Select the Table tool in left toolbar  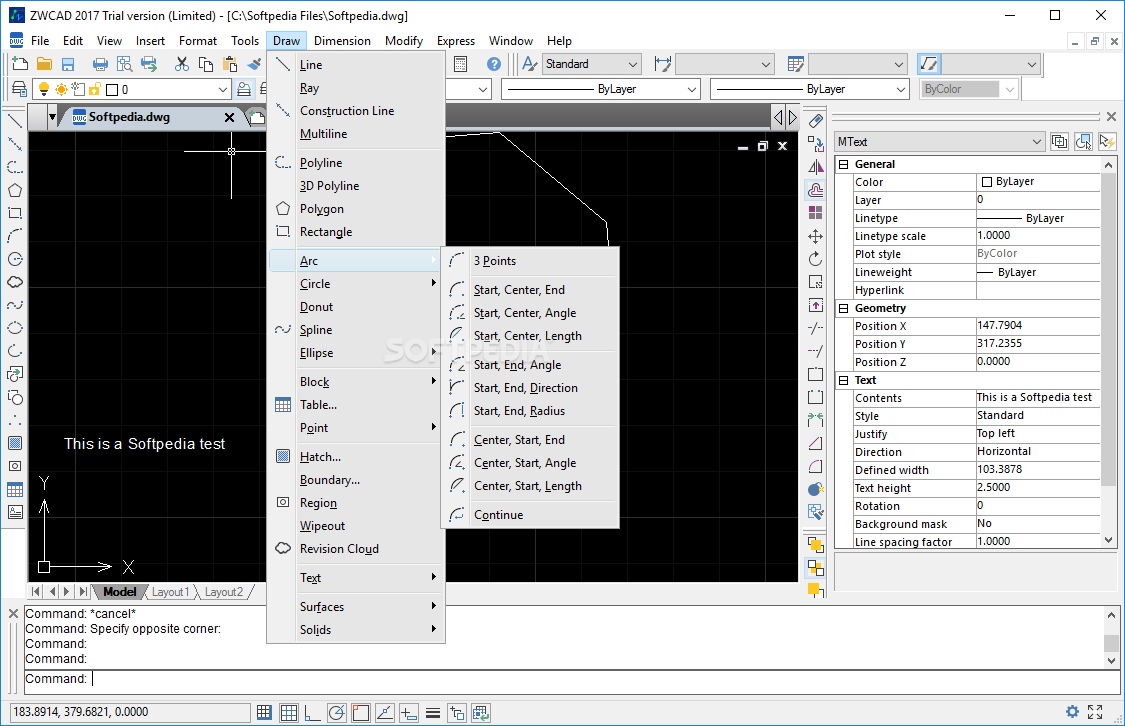click(14, 489)
